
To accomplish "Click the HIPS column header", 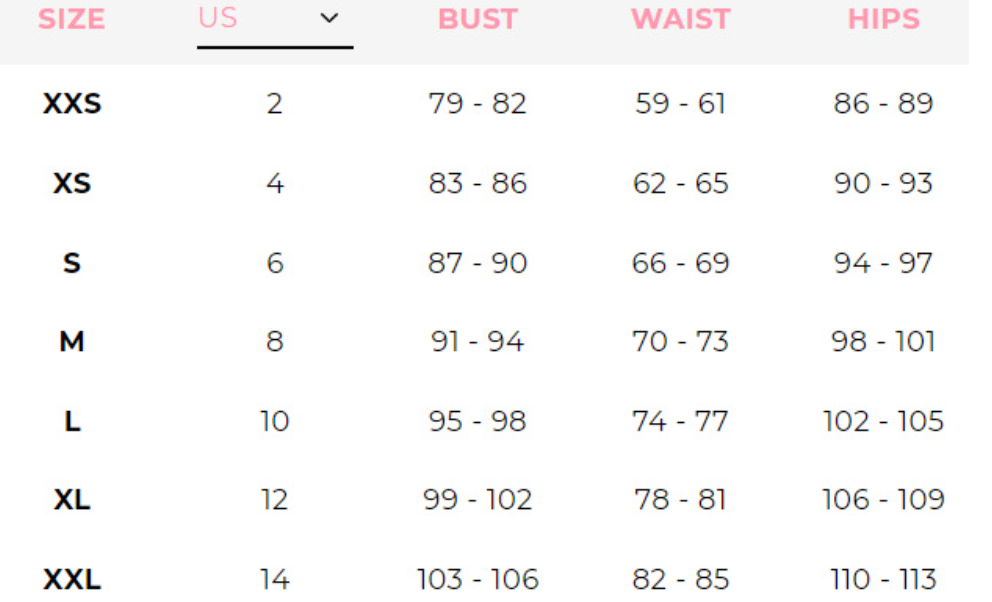I will click(883, 20).
